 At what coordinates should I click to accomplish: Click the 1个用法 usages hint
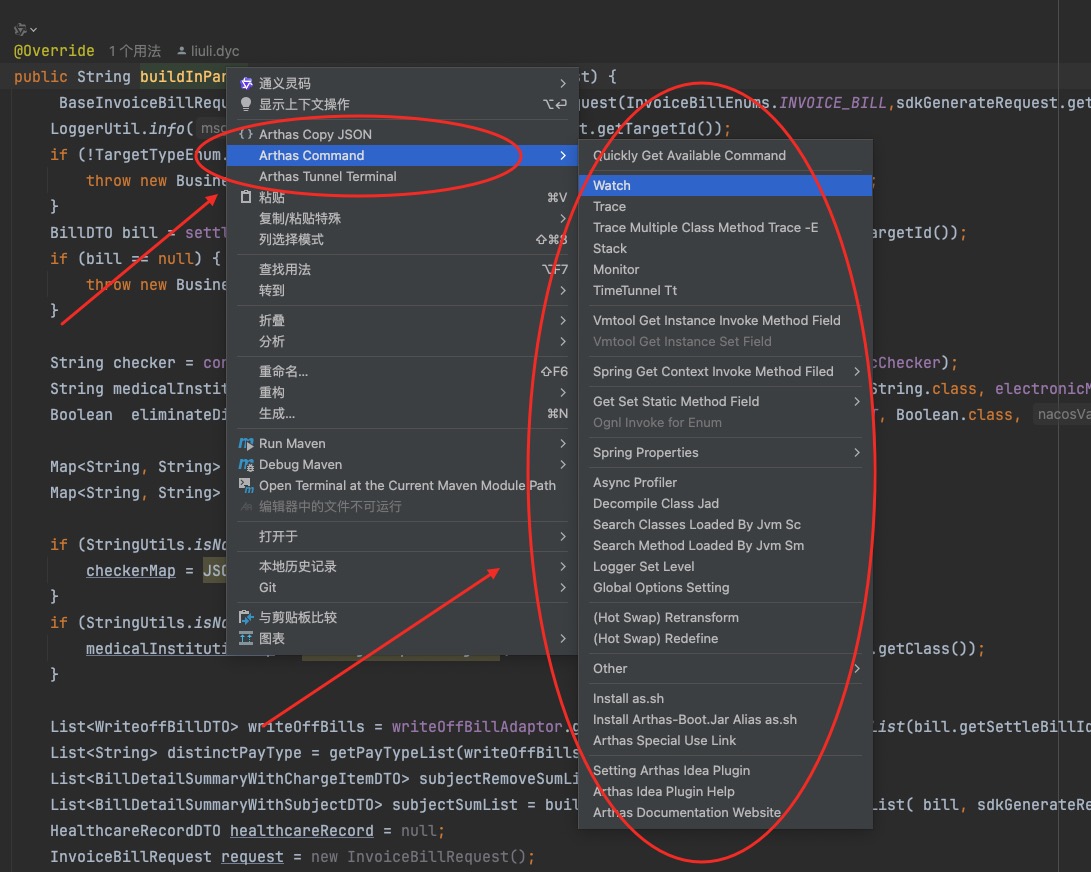(x=134, y=51)
